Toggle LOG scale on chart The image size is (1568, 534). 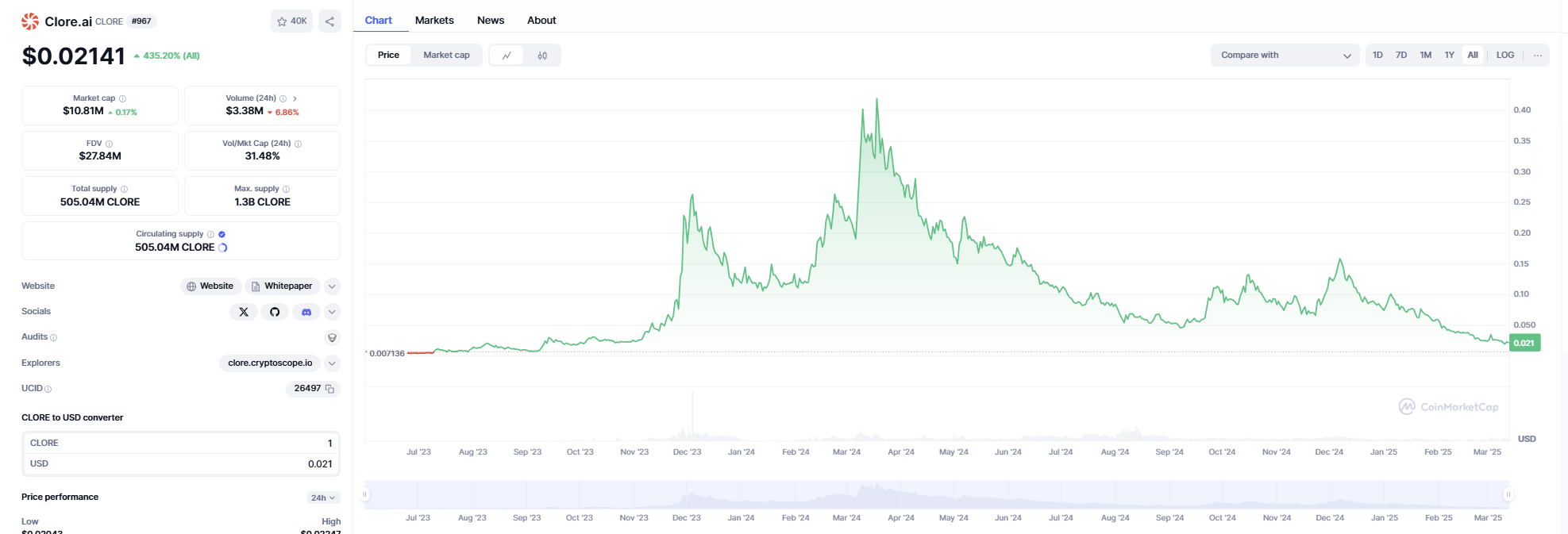point(1505,56)
